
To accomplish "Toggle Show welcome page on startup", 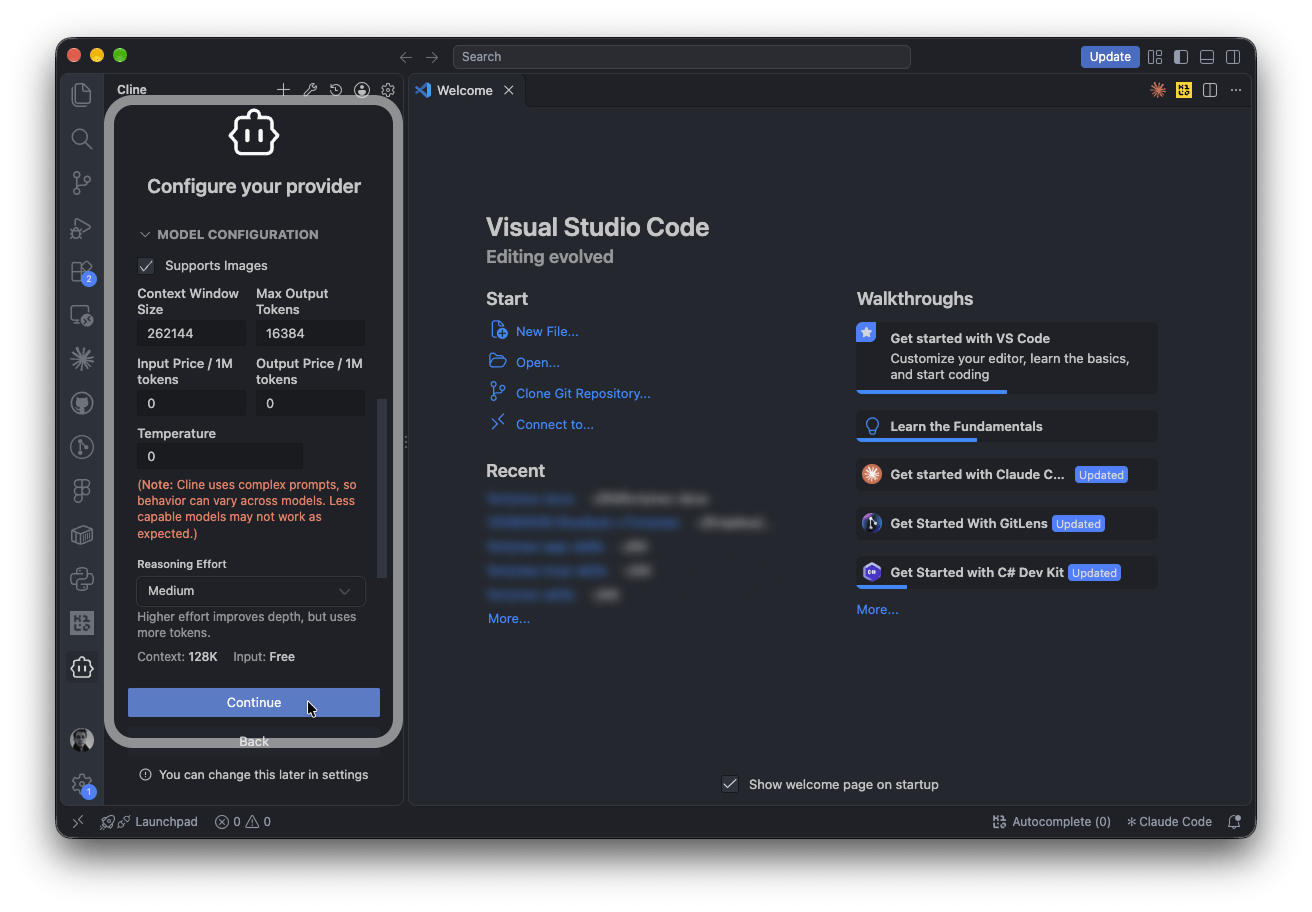I will pyautogui.click(x=730, y=784).
